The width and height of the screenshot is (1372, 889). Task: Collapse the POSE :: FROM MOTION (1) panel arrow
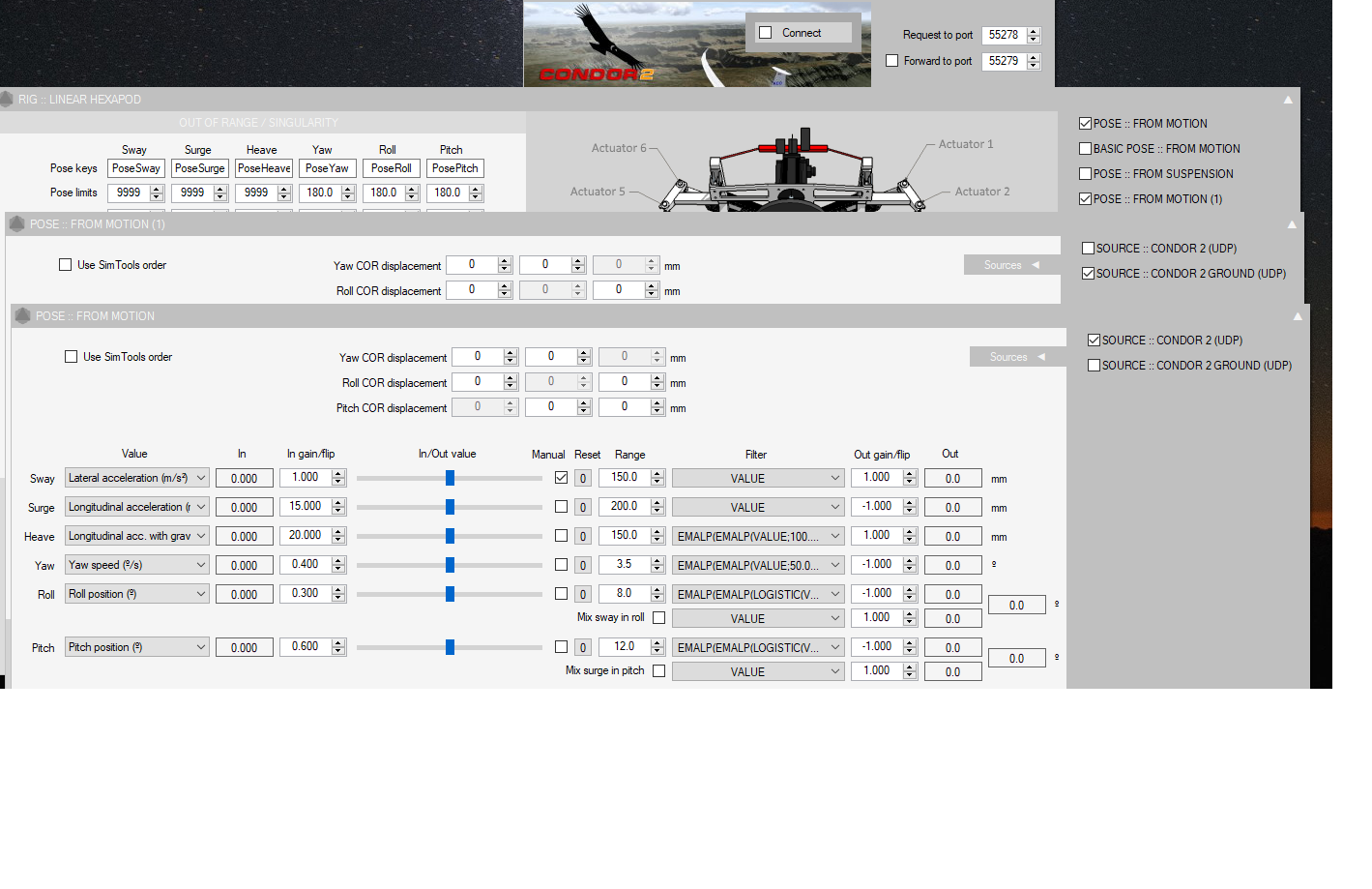click(x=1292, y=224)
